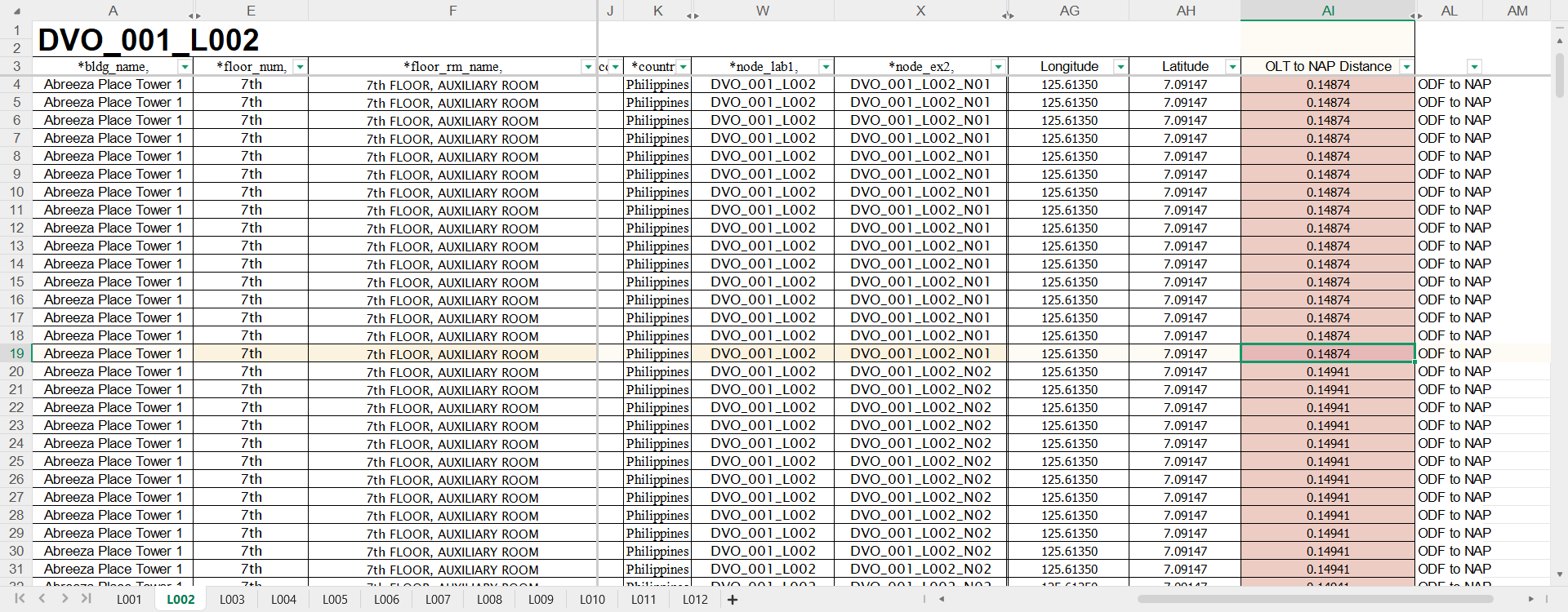Open the OLT to NAP Distance filter dropdown
This screenshot has height=612, width=1568.
coord(1406,67)
